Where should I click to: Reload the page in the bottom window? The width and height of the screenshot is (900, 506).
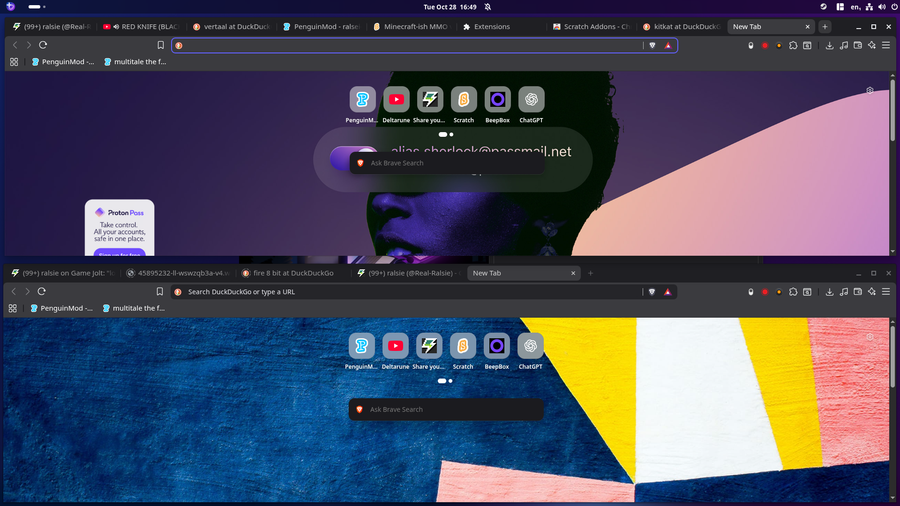coord(42,291)
